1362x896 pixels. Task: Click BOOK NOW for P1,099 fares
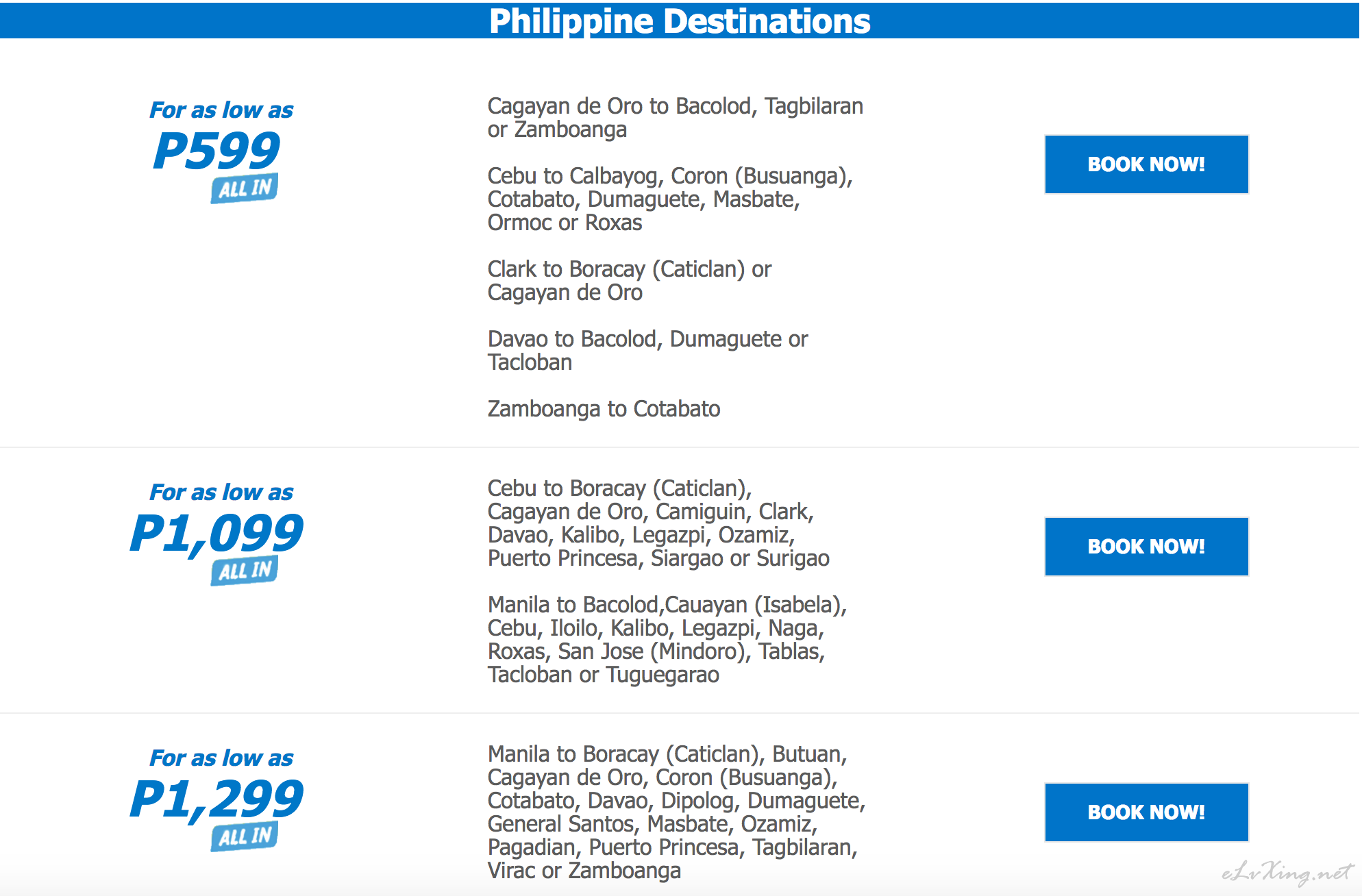coord(1146,547)
